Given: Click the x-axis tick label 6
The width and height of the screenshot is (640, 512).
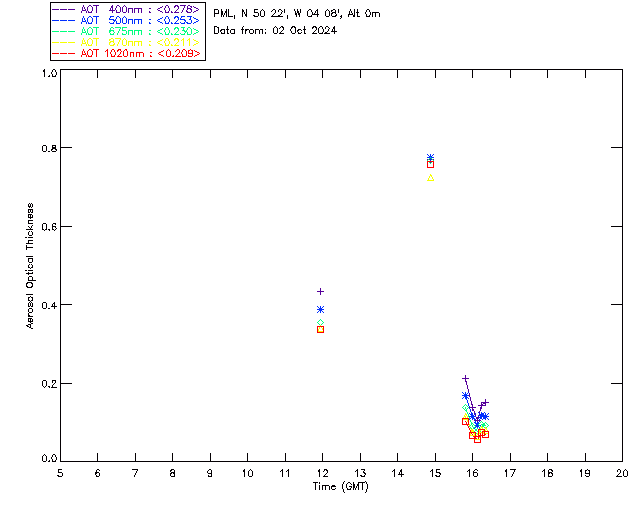Looking at the screenshot, I should [98, 473].
